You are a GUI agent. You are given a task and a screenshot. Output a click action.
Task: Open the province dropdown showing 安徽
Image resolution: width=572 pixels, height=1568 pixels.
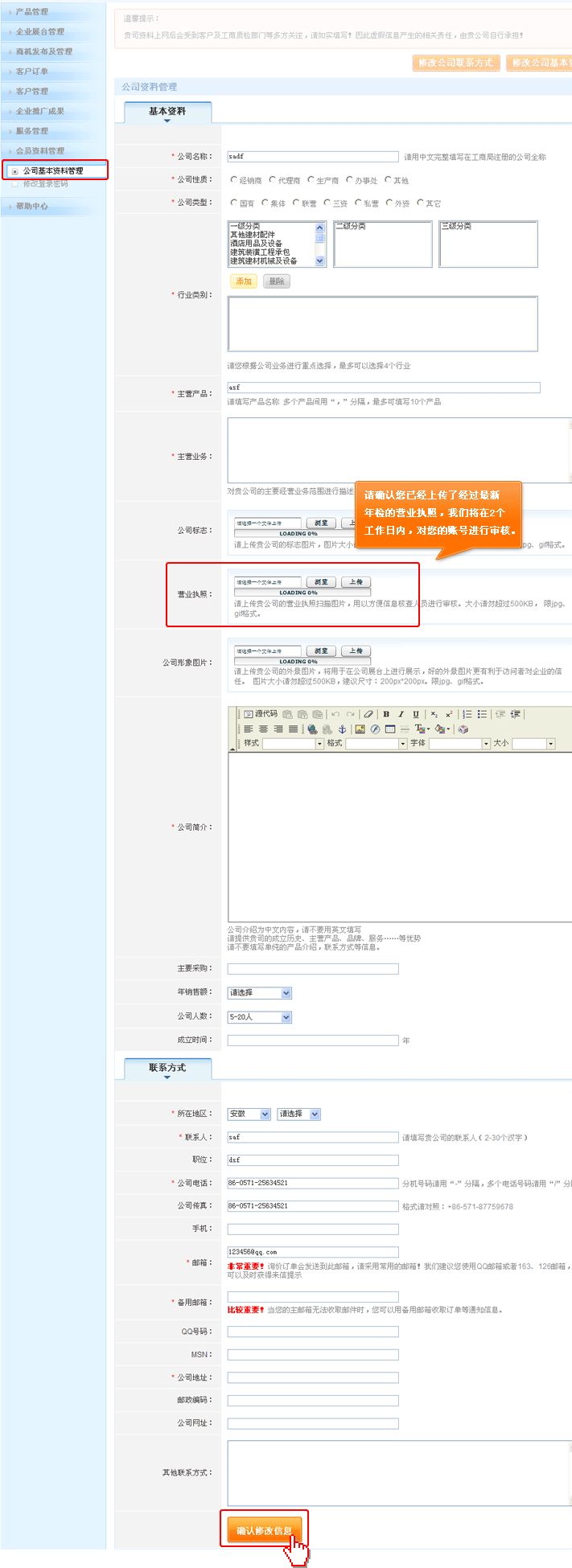click(x=249, y=1114)
